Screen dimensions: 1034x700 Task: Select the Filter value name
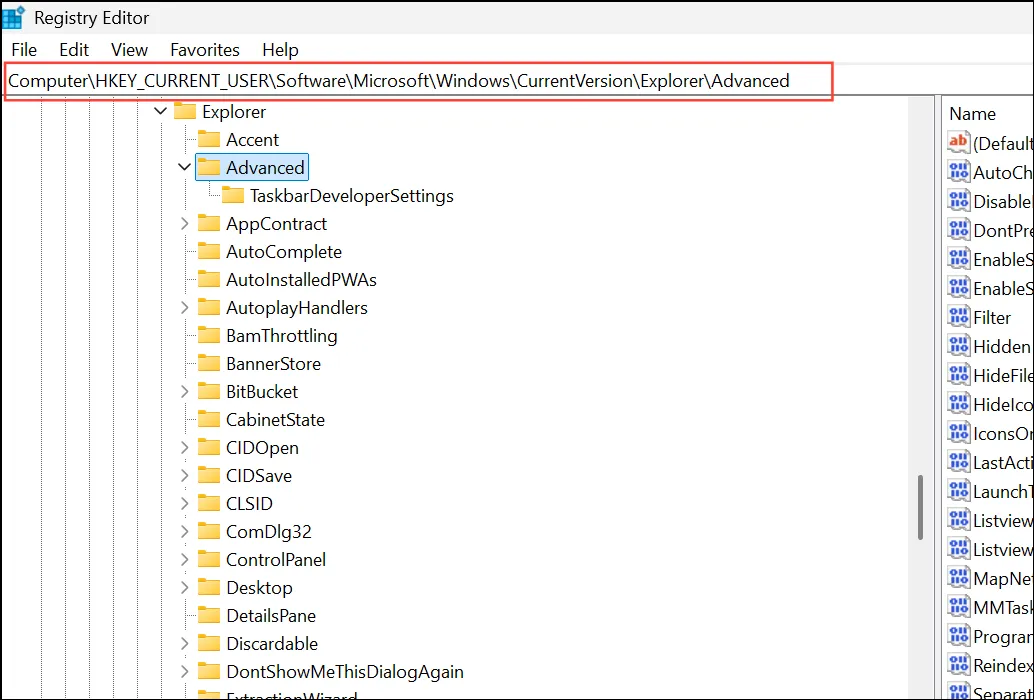click(992, 318)
